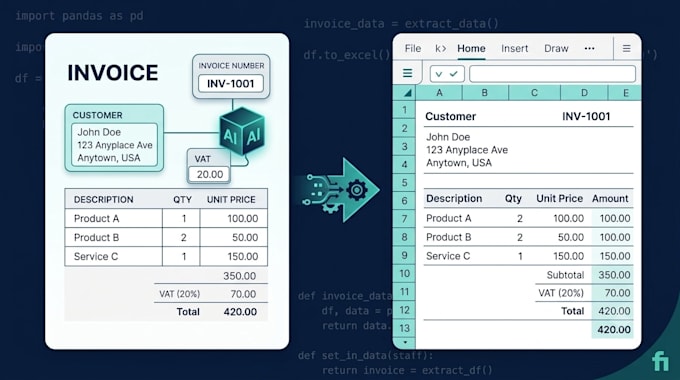This screenshot has width=680, height=380.
Task: Select row 11 header
Action: [x=404, y=292]
